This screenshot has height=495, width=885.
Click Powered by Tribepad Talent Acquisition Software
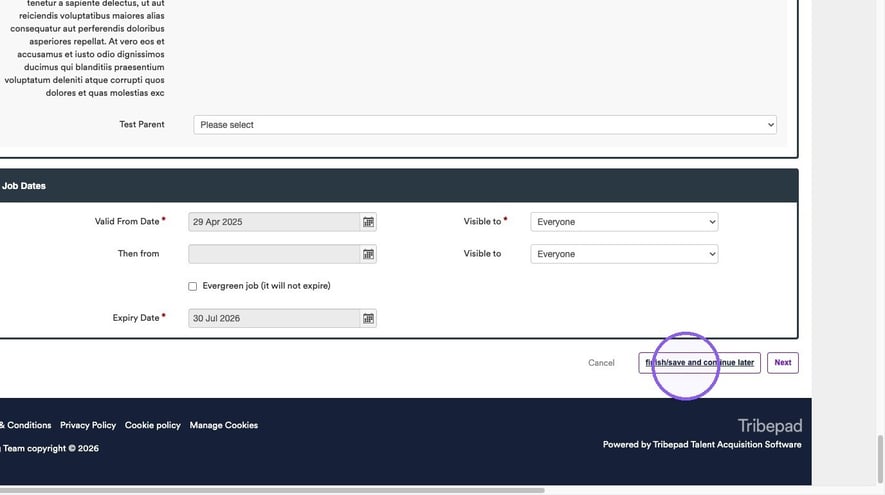click(702, 445)
